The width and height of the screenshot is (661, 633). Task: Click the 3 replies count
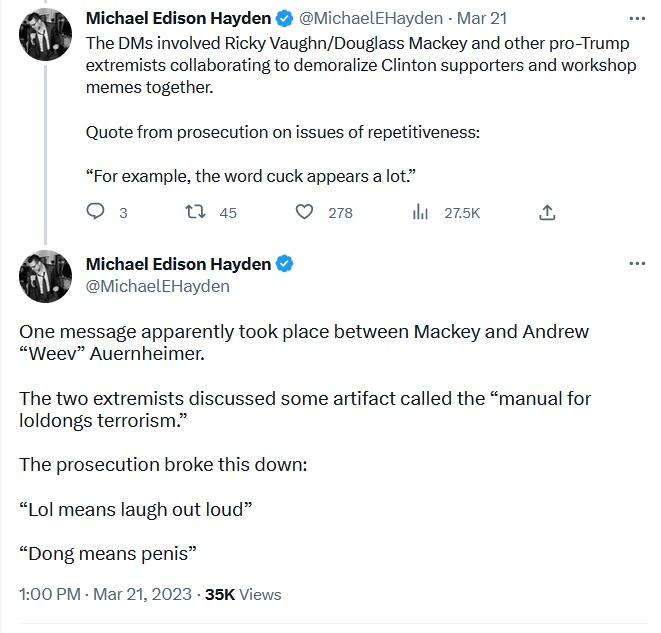click(123, 213)
